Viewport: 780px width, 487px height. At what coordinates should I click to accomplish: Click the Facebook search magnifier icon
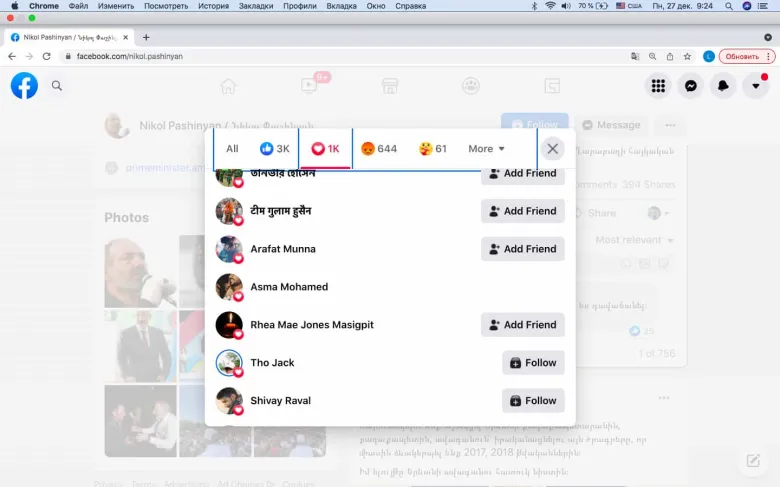[x=57, y=86]
